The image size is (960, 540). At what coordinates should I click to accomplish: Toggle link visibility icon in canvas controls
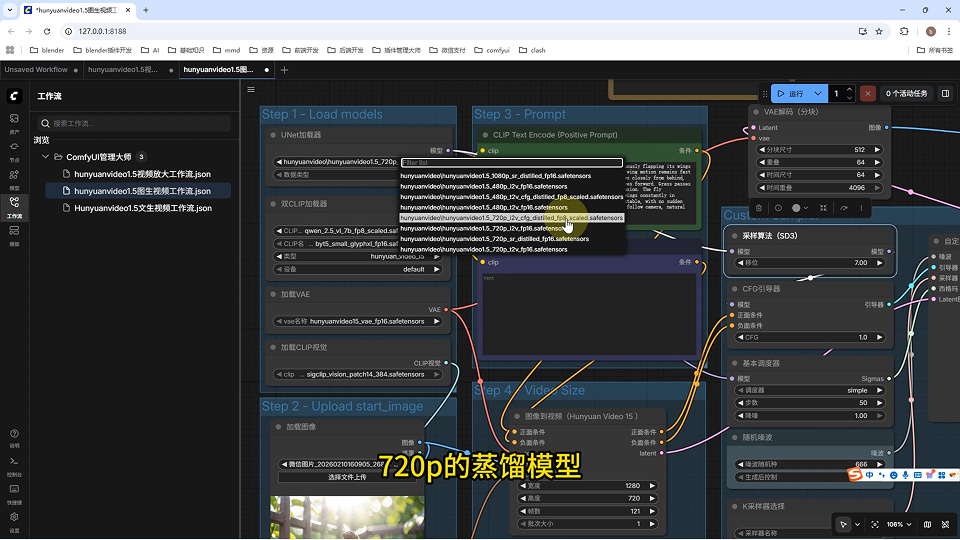(x=945, y=525)
